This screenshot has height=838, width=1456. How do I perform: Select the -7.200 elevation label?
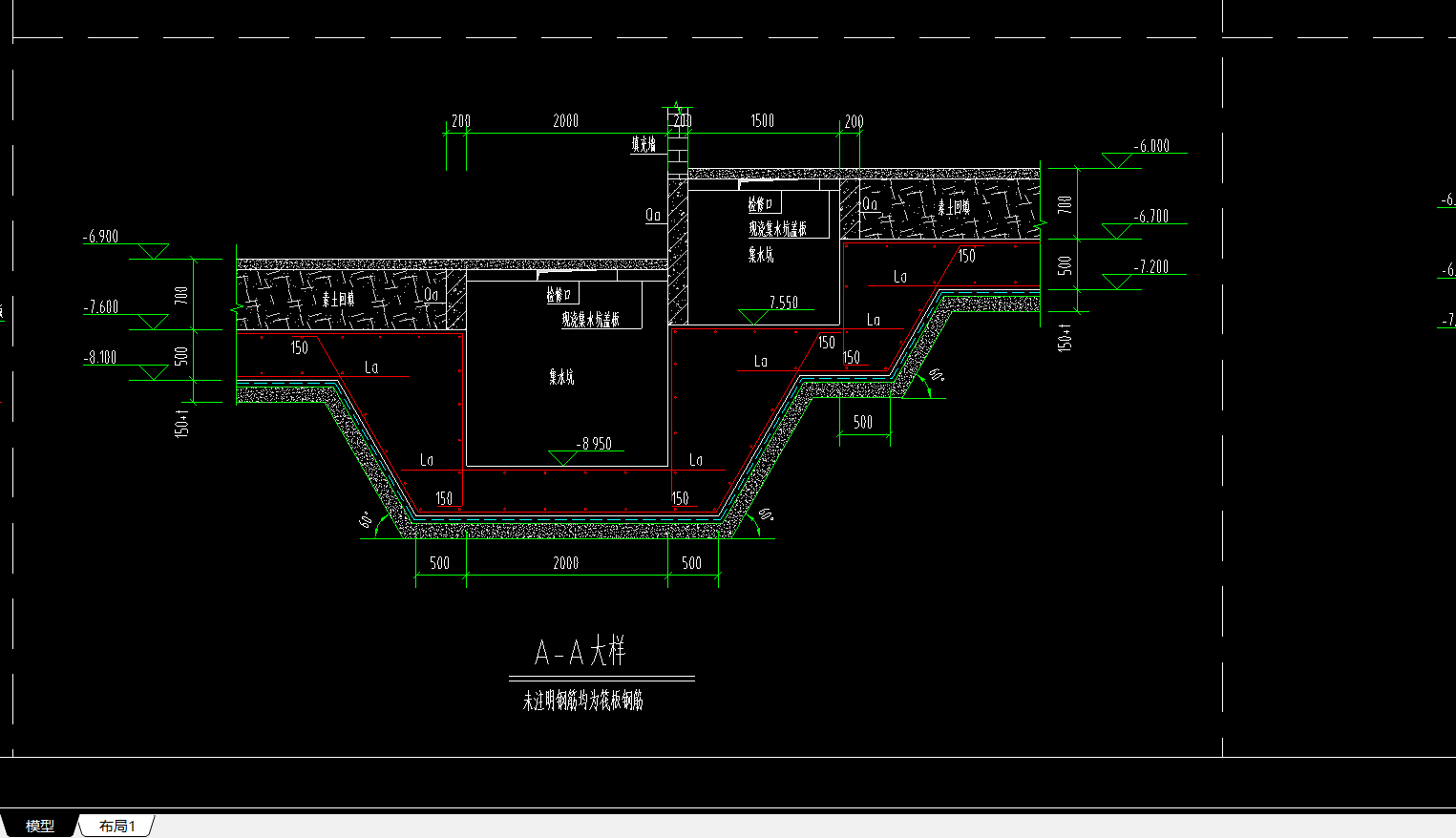click(1151, 267)
